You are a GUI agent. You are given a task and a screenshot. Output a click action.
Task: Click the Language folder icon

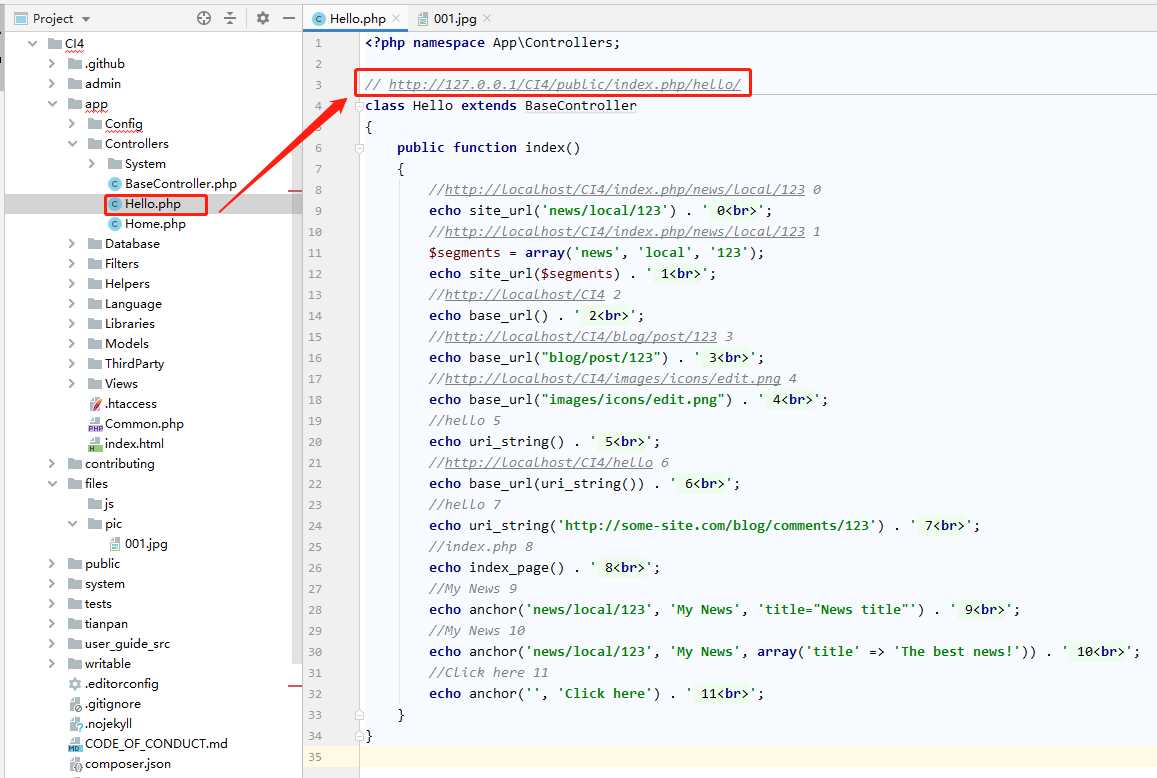(x=94, y=303)
